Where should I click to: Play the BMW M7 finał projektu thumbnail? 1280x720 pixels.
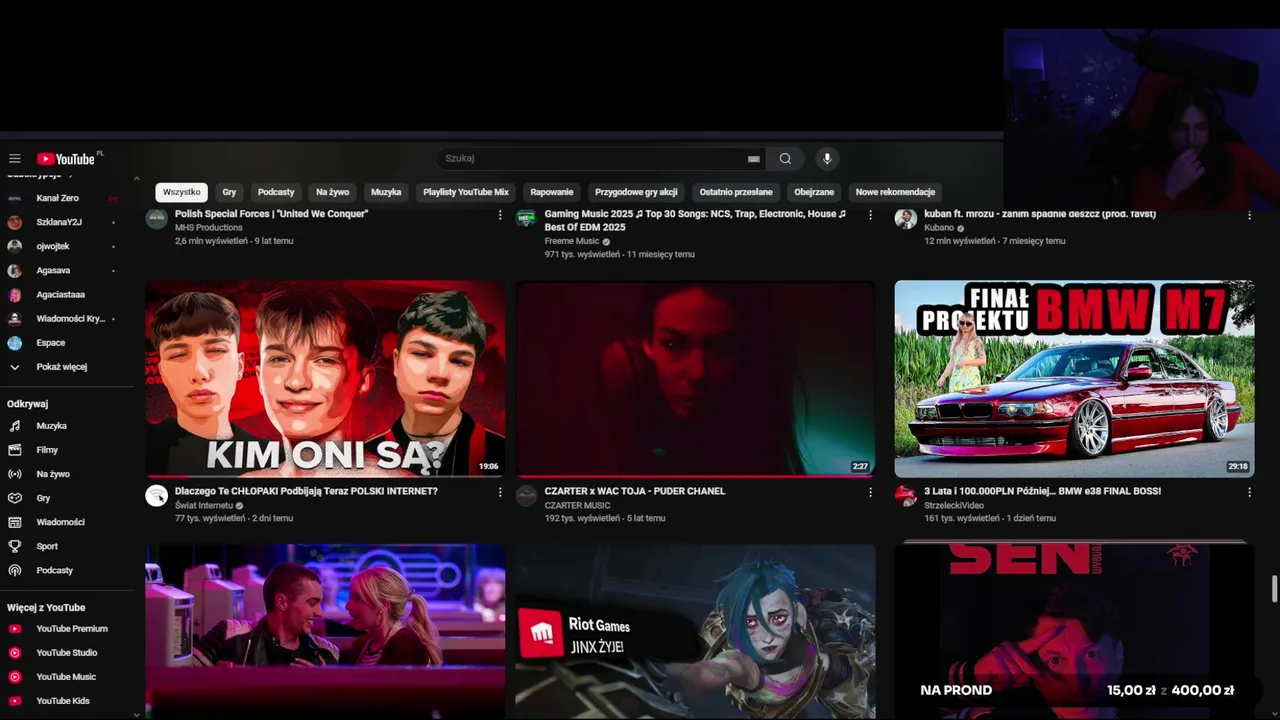tap(1074, 378)
